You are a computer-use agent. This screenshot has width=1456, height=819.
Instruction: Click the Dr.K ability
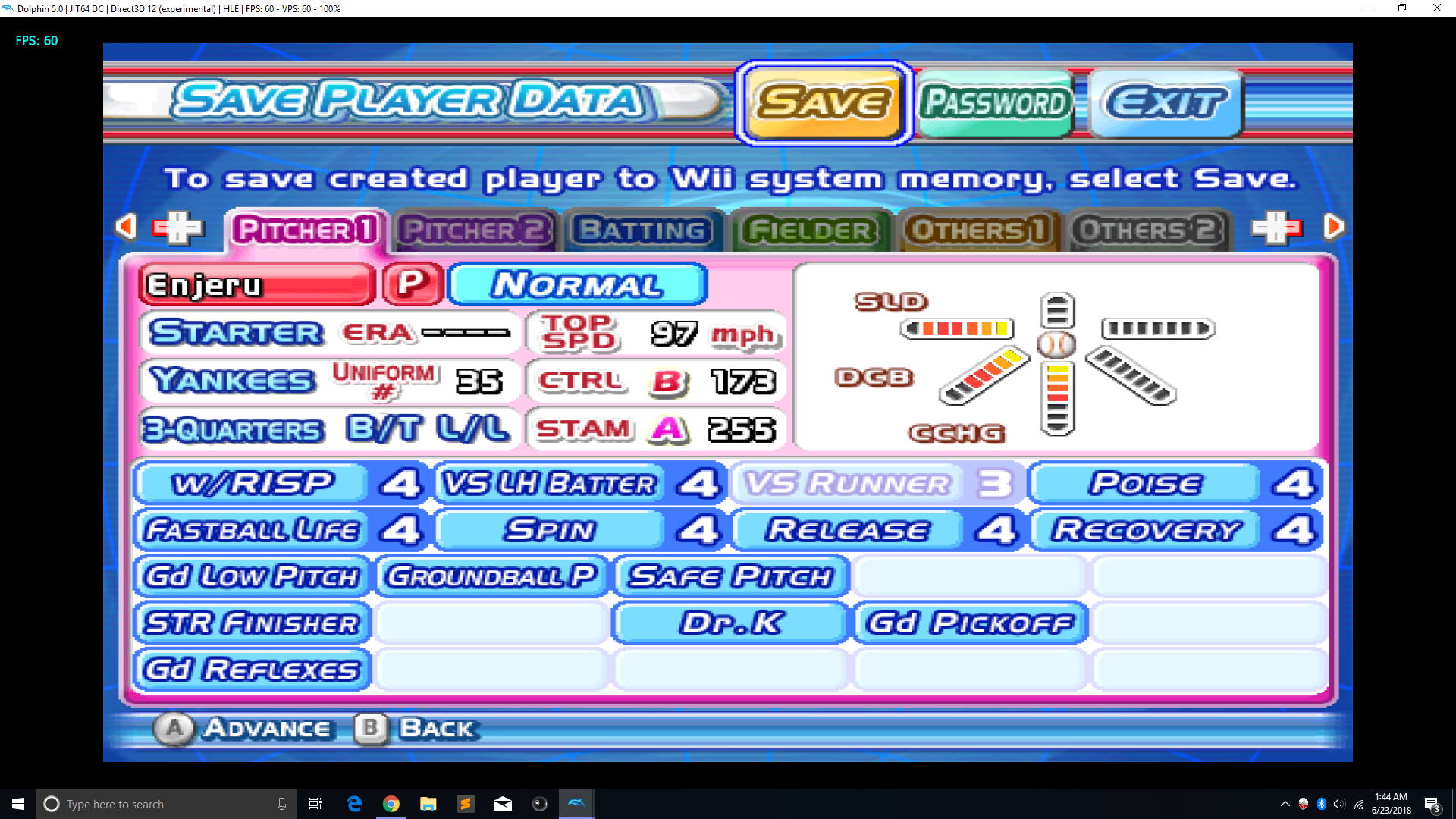(x=730, y=623)
